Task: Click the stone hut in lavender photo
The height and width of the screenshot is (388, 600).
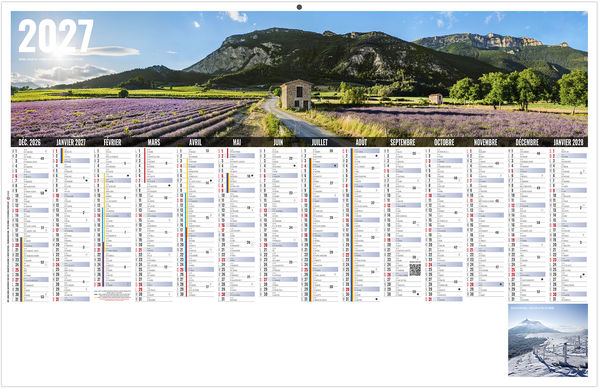Action: pyautogui.click(x=296, y=94)
